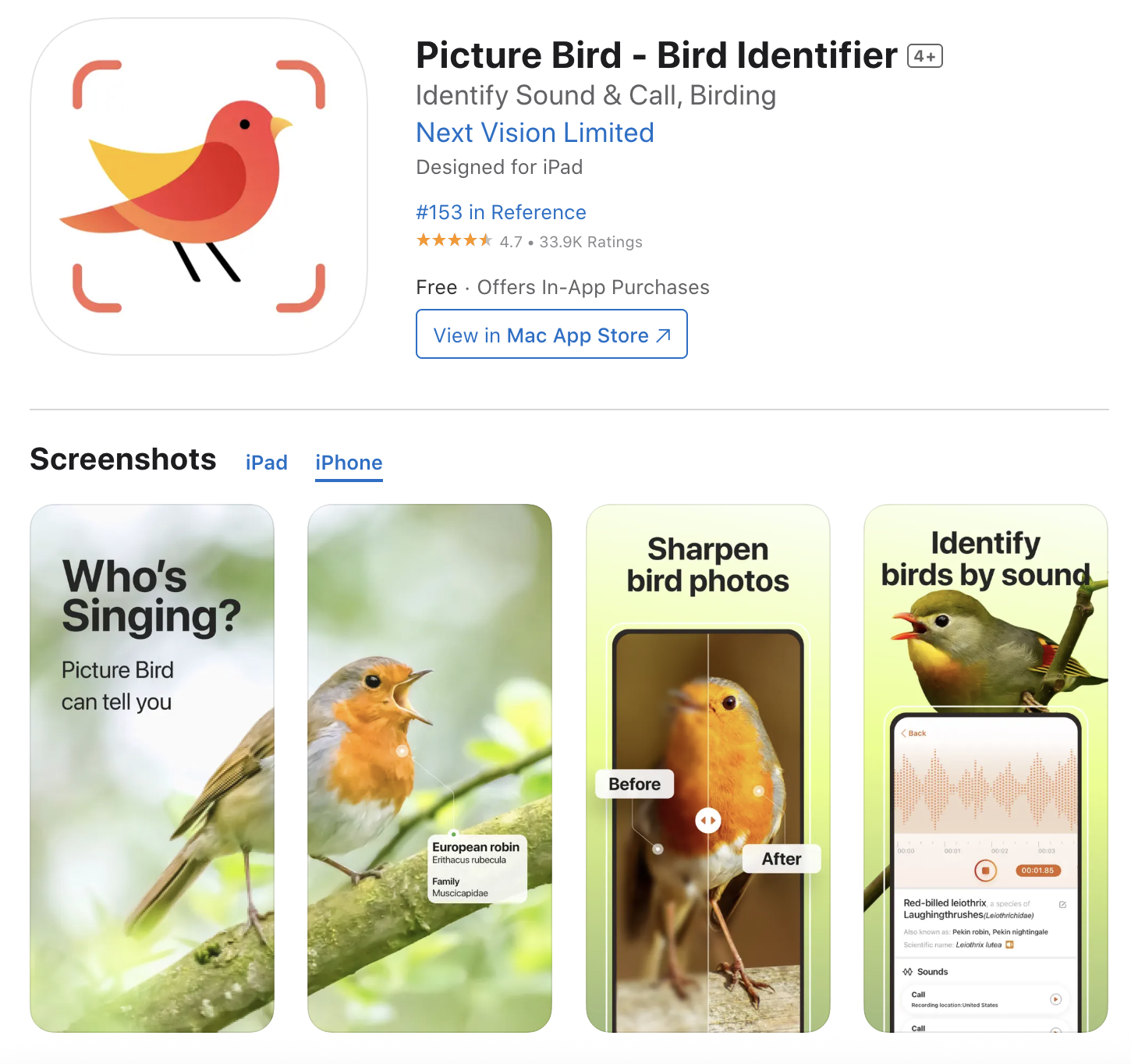Click the 4+ age rating badge
Screen dimensions: 1131x1064
925,56
